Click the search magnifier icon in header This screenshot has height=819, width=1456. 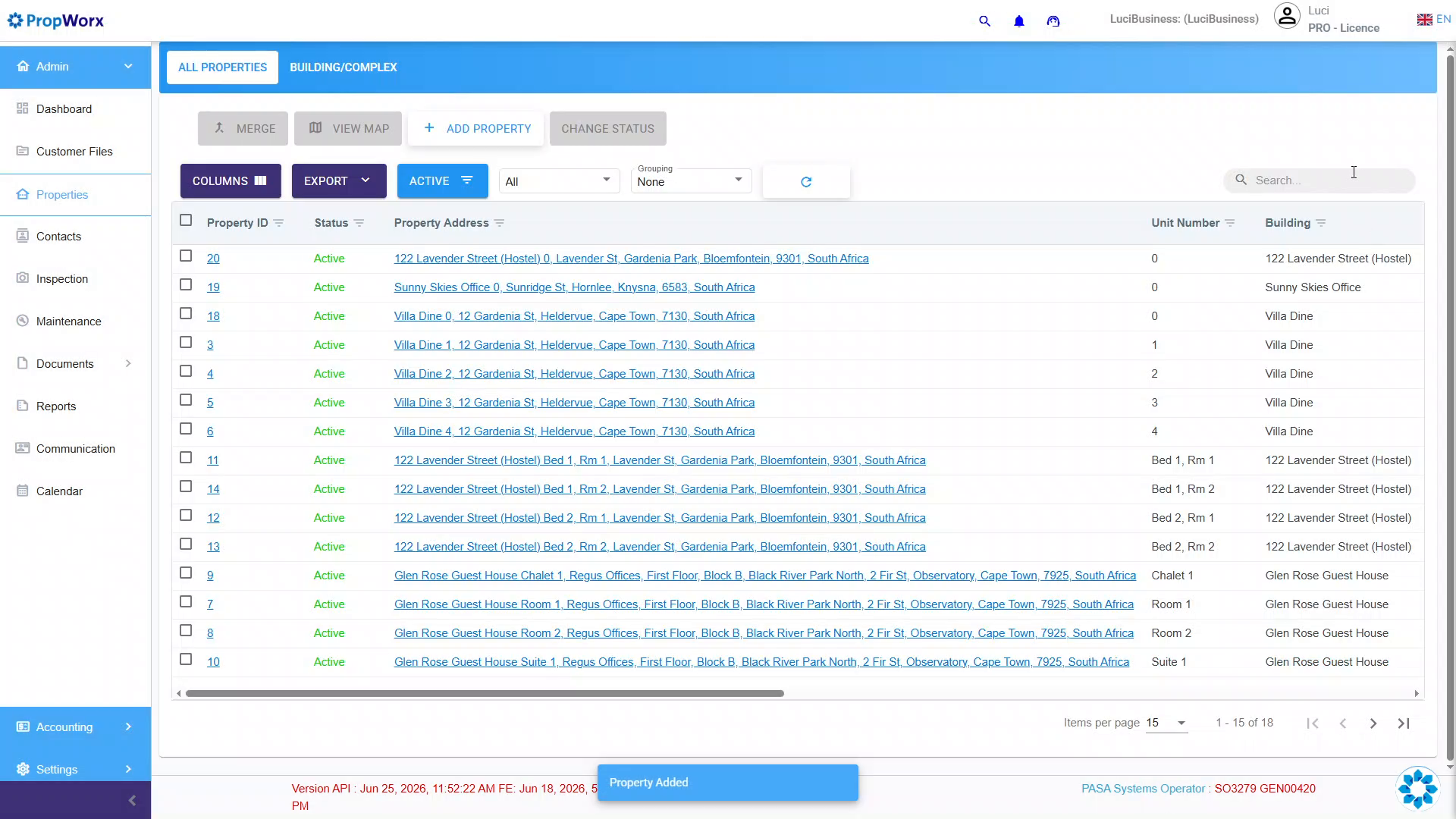pyautogui.click(x=984, y=21)
